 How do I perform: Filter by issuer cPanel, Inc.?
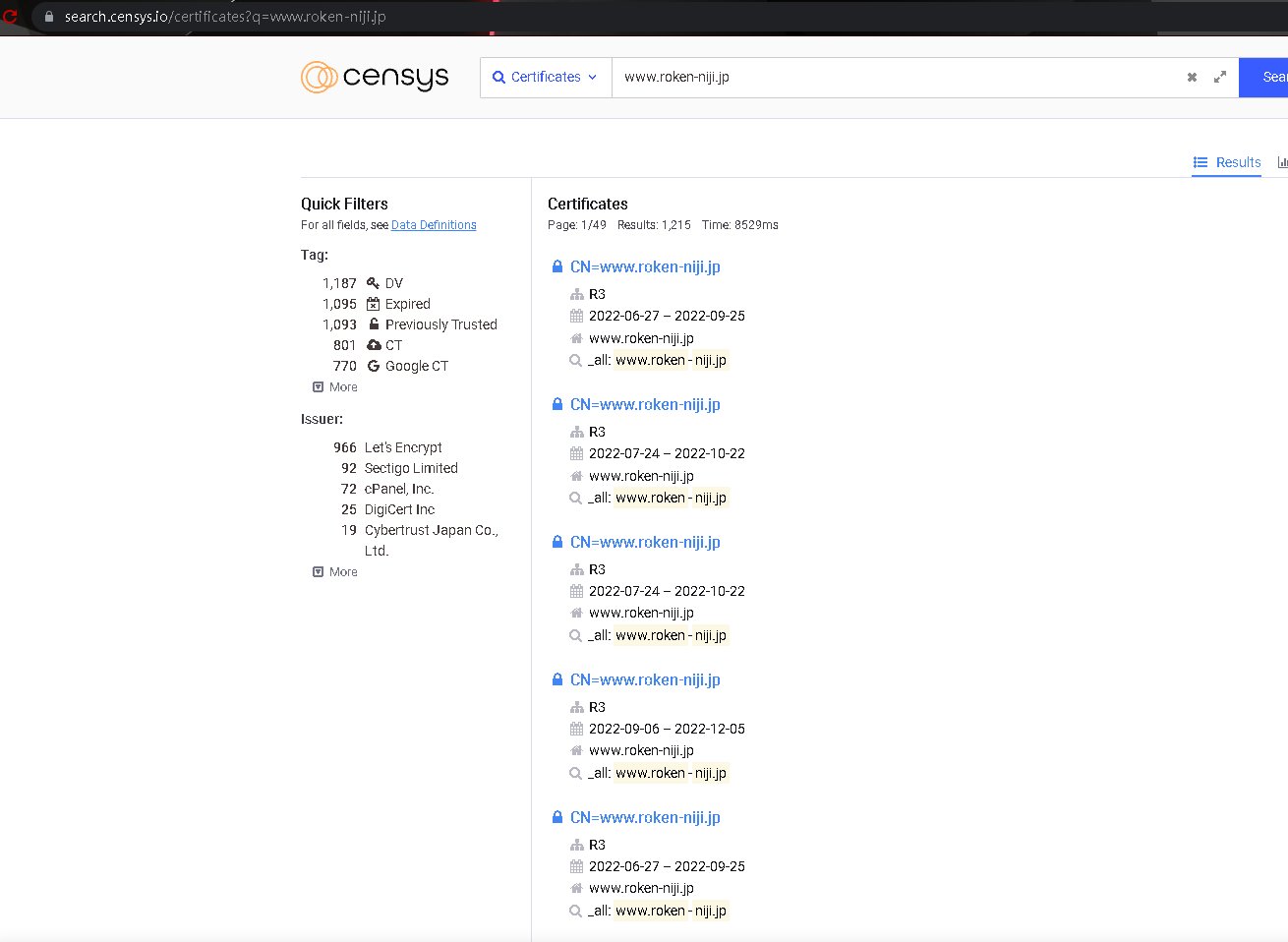point(399,489)
